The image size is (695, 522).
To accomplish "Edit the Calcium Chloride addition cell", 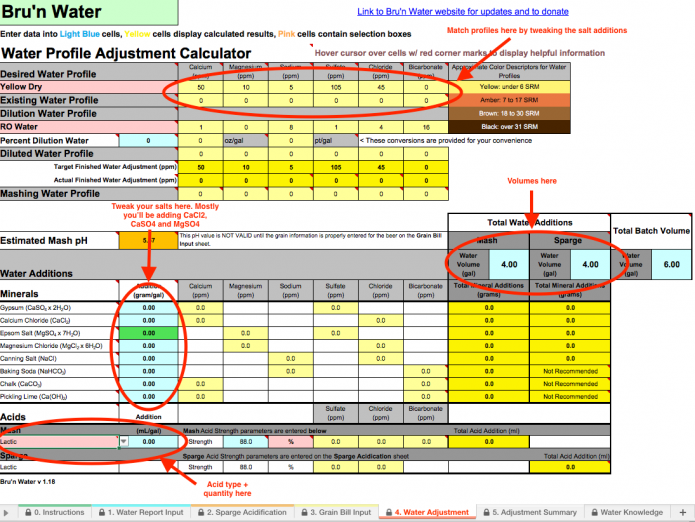I will (148, 320).
